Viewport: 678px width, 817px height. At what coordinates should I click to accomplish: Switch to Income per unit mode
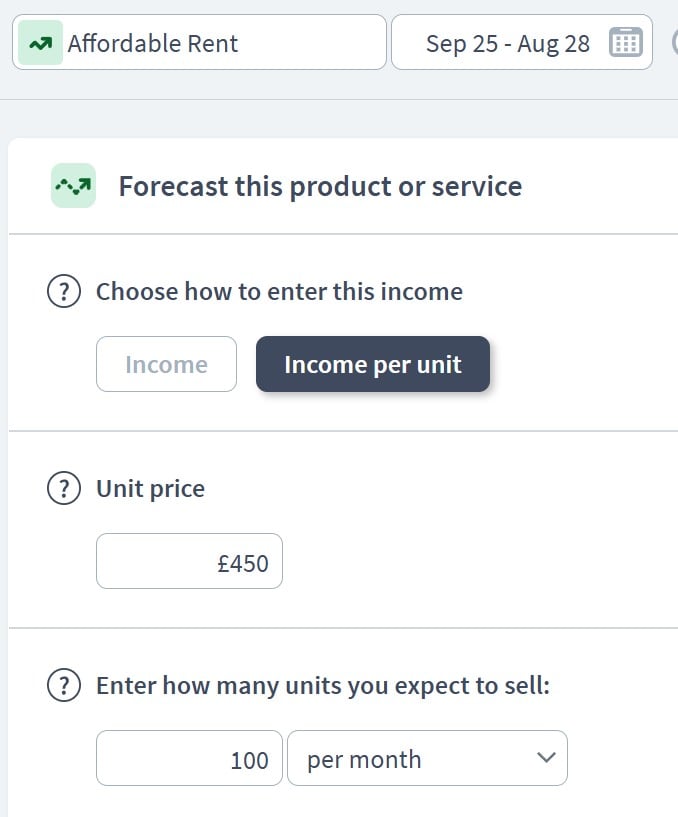point(372,364)
